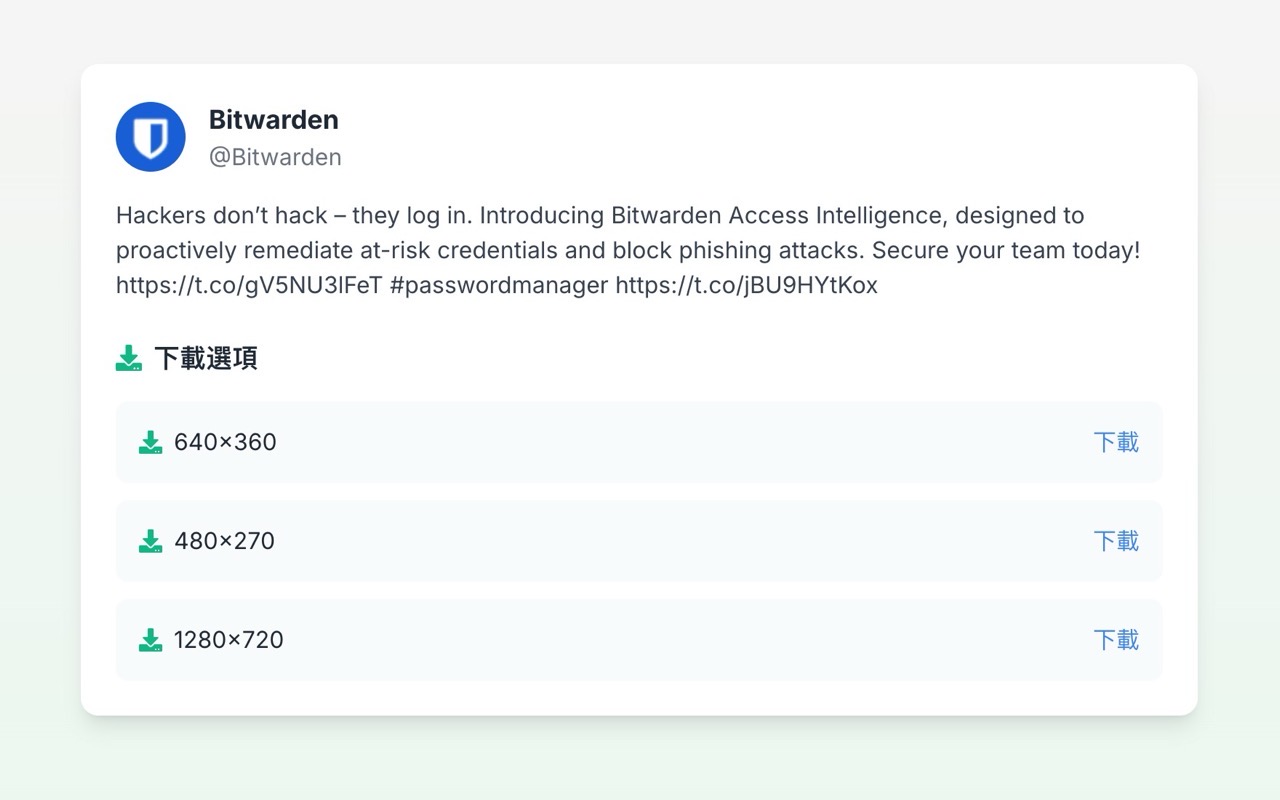Click the @Bitwarden handle
Viewport: 1280px width, 800px height.
pyautogui.click(x=275, y=157)
